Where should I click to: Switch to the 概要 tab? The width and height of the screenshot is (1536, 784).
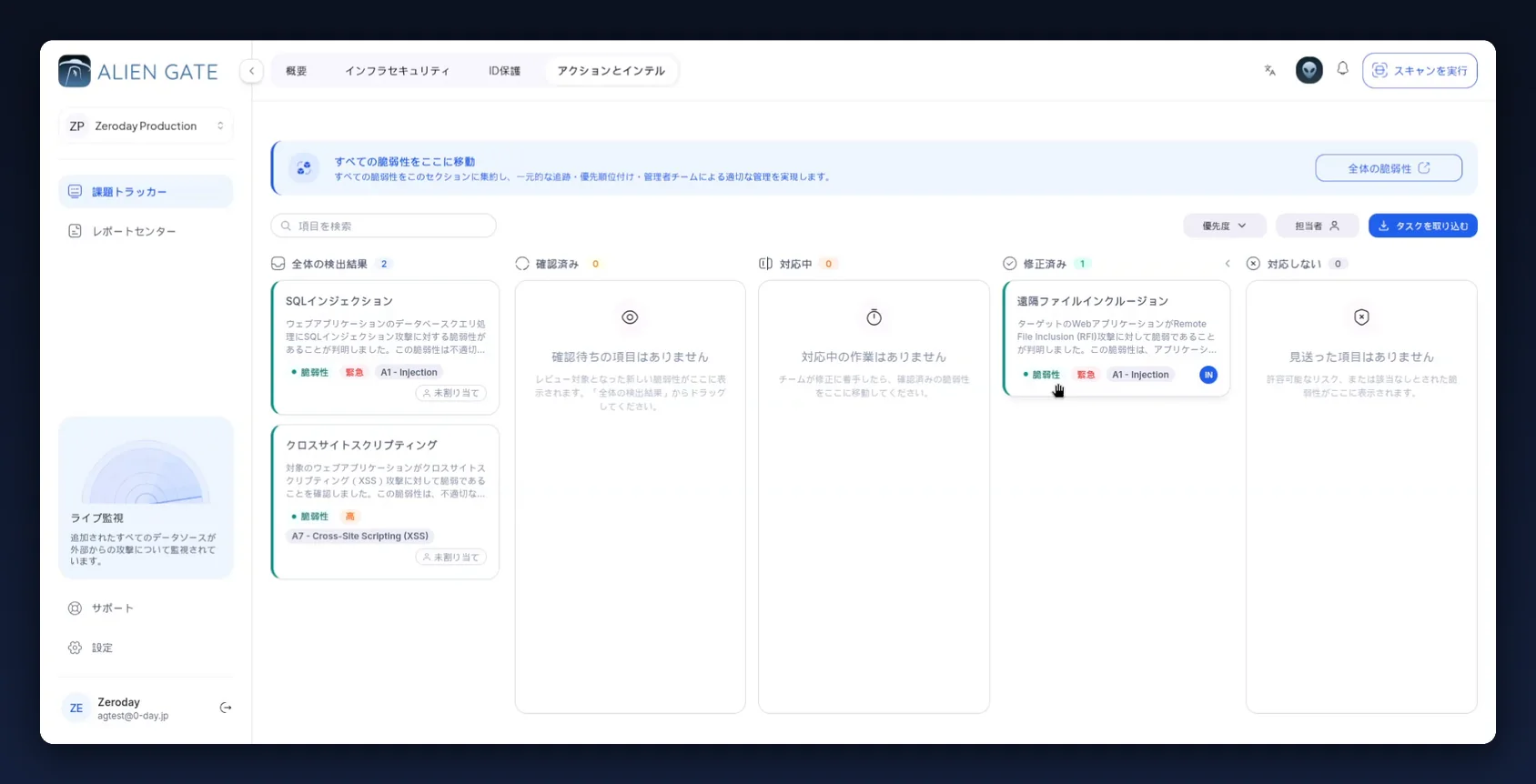pos(297,71)
